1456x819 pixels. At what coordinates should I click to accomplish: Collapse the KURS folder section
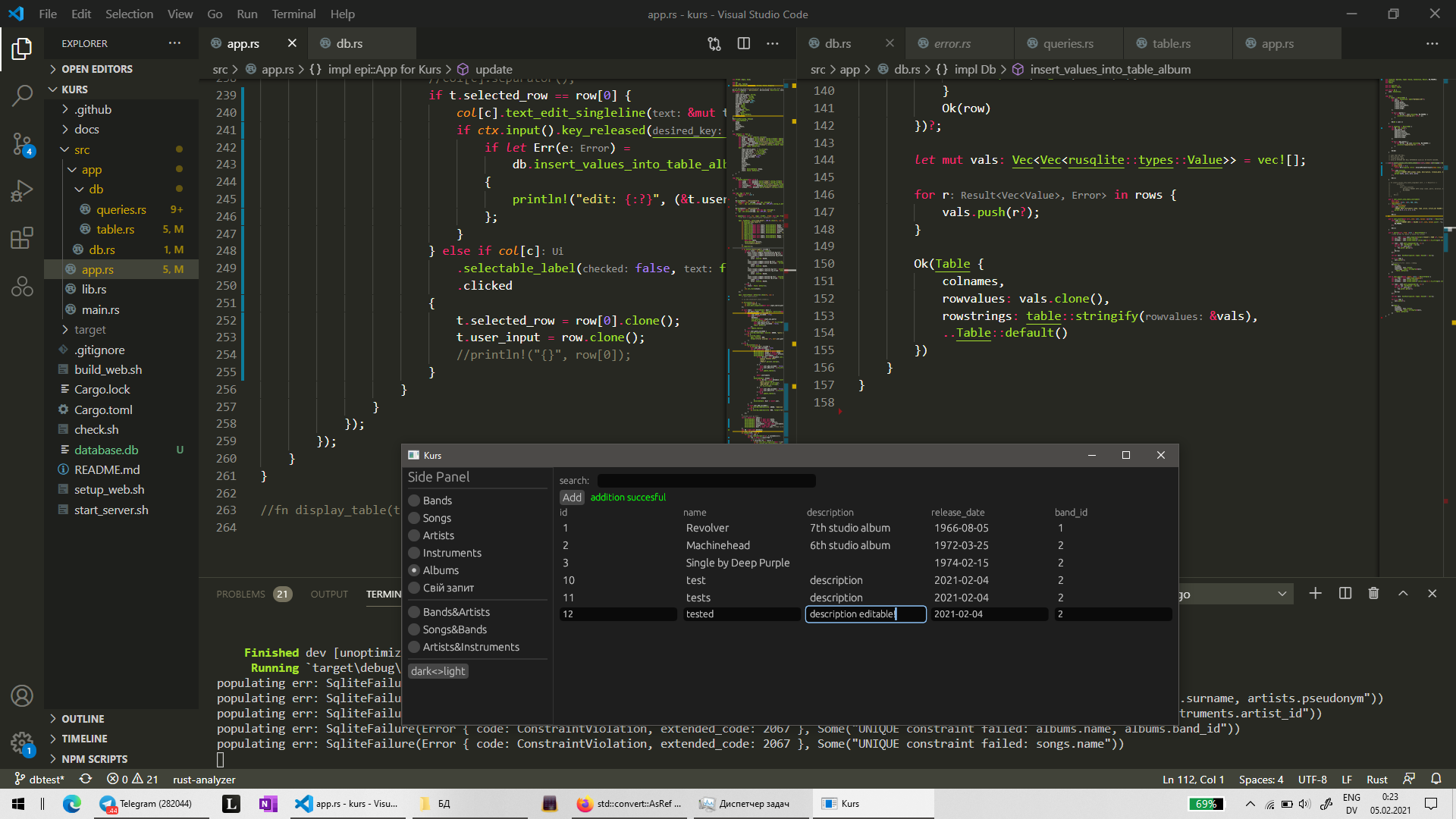(x=121, y=89)
